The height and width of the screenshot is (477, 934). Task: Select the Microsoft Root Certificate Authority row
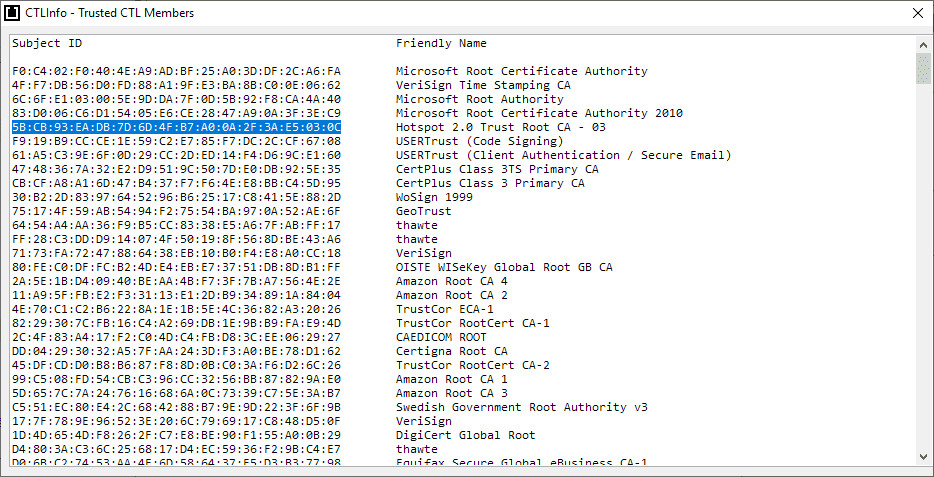tap(521, 71)
